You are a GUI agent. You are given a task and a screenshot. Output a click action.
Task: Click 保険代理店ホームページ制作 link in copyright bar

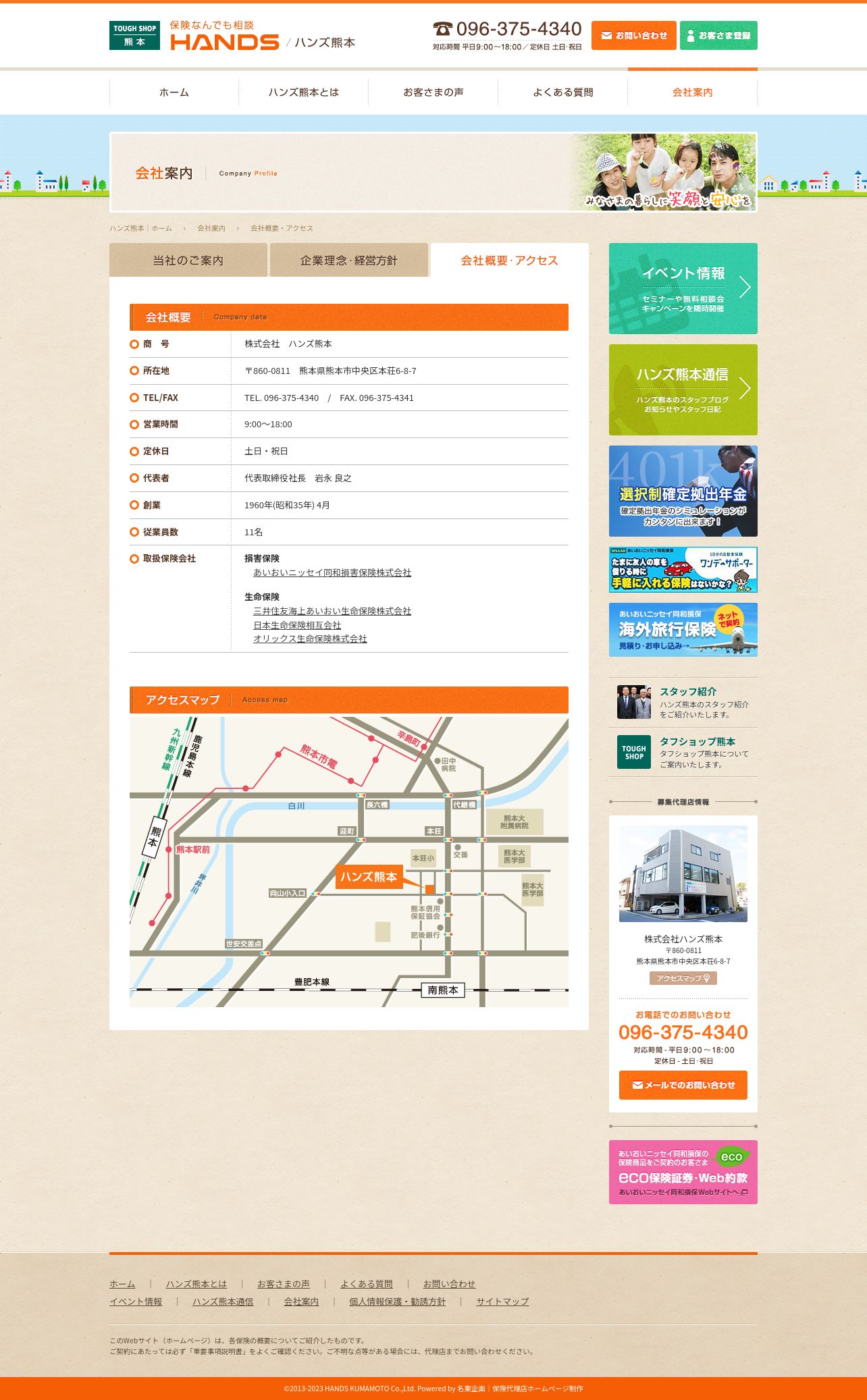tap(537, 1389)
